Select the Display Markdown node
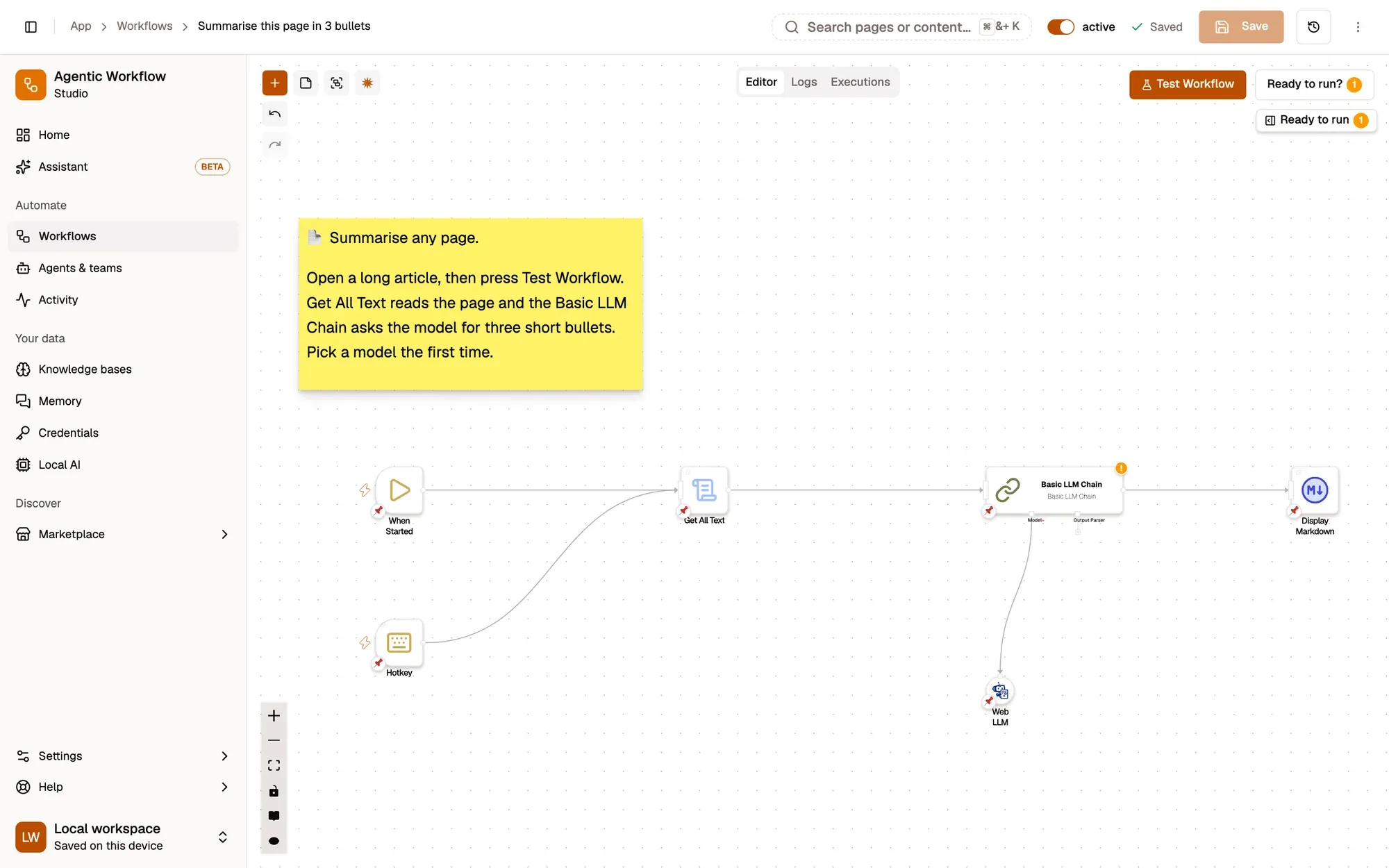The image size is (1389, 868). tap(1315, 490)
